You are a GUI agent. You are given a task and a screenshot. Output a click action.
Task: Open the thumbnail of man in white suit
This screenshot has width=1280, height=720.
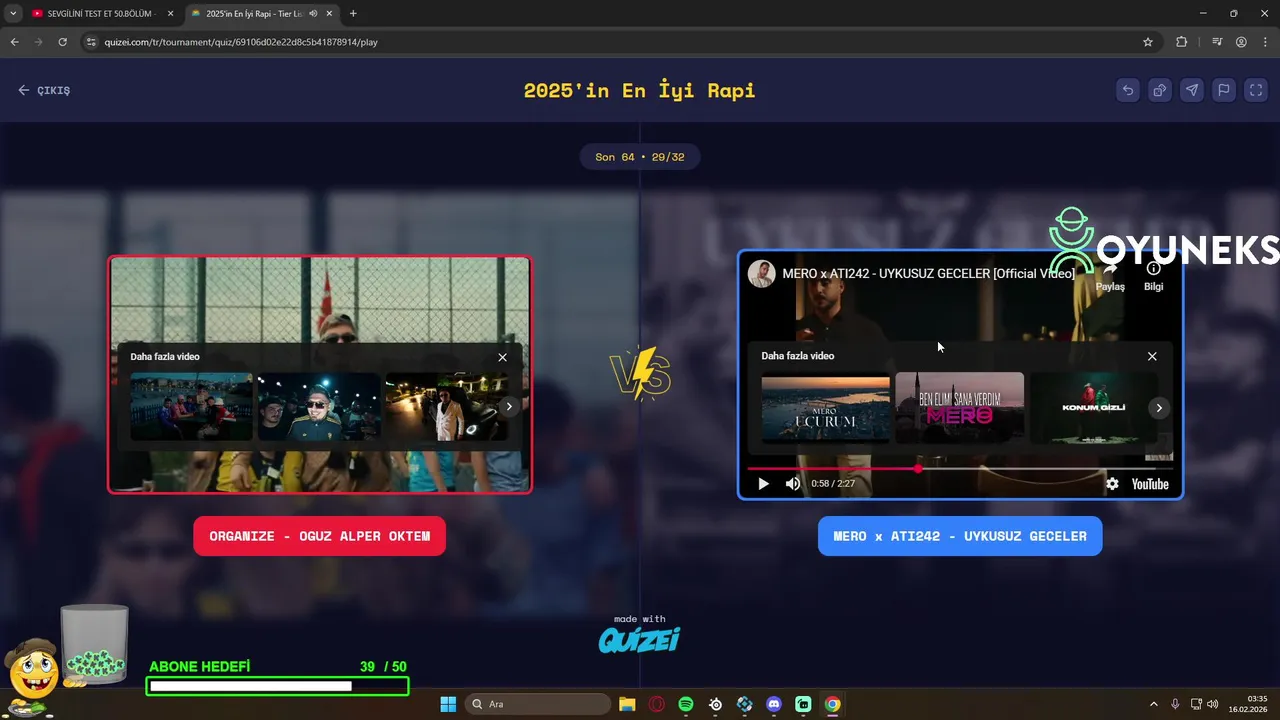coord(445,407)
